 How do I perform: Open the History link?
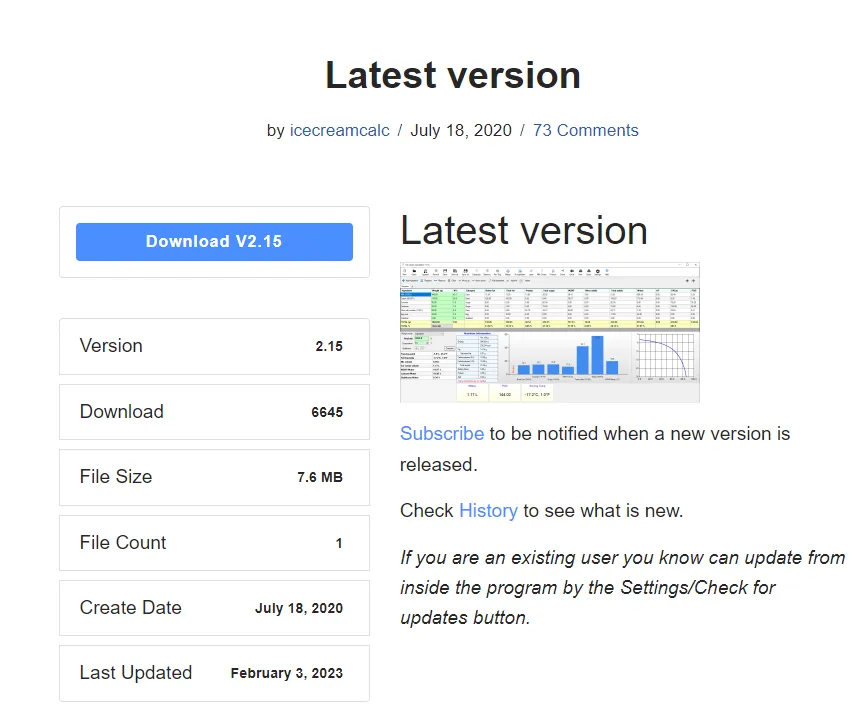488,511
